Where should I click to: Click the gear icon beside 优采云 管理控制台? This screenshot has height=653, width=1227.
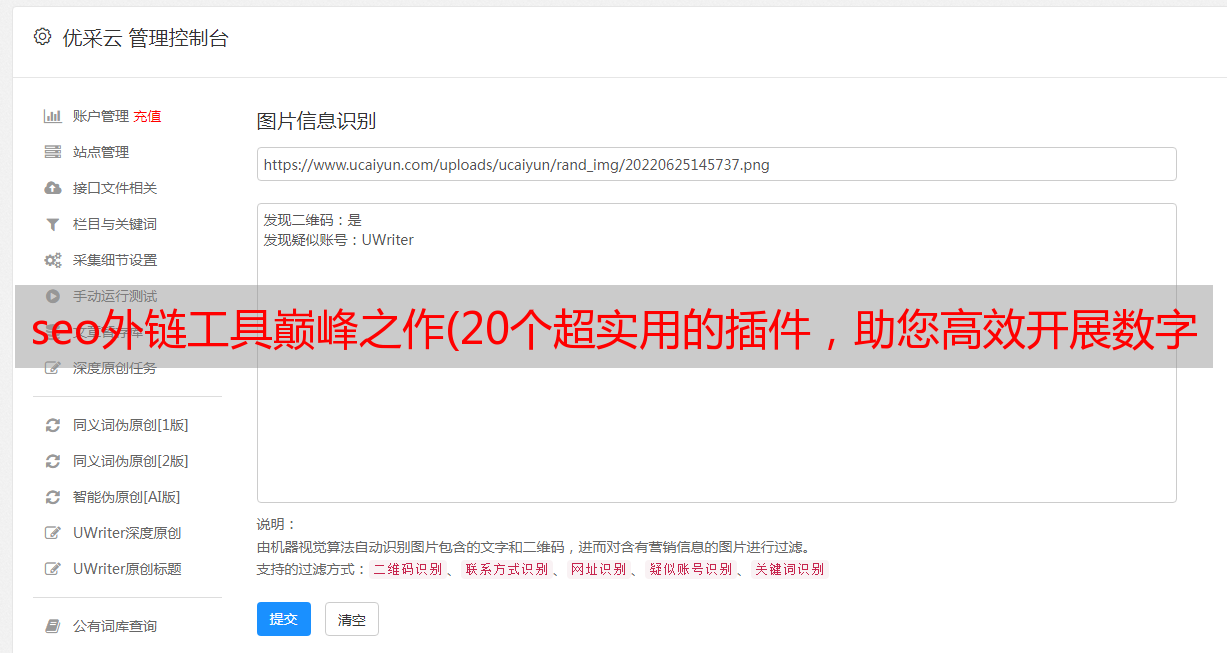click(x=42, y=37)
